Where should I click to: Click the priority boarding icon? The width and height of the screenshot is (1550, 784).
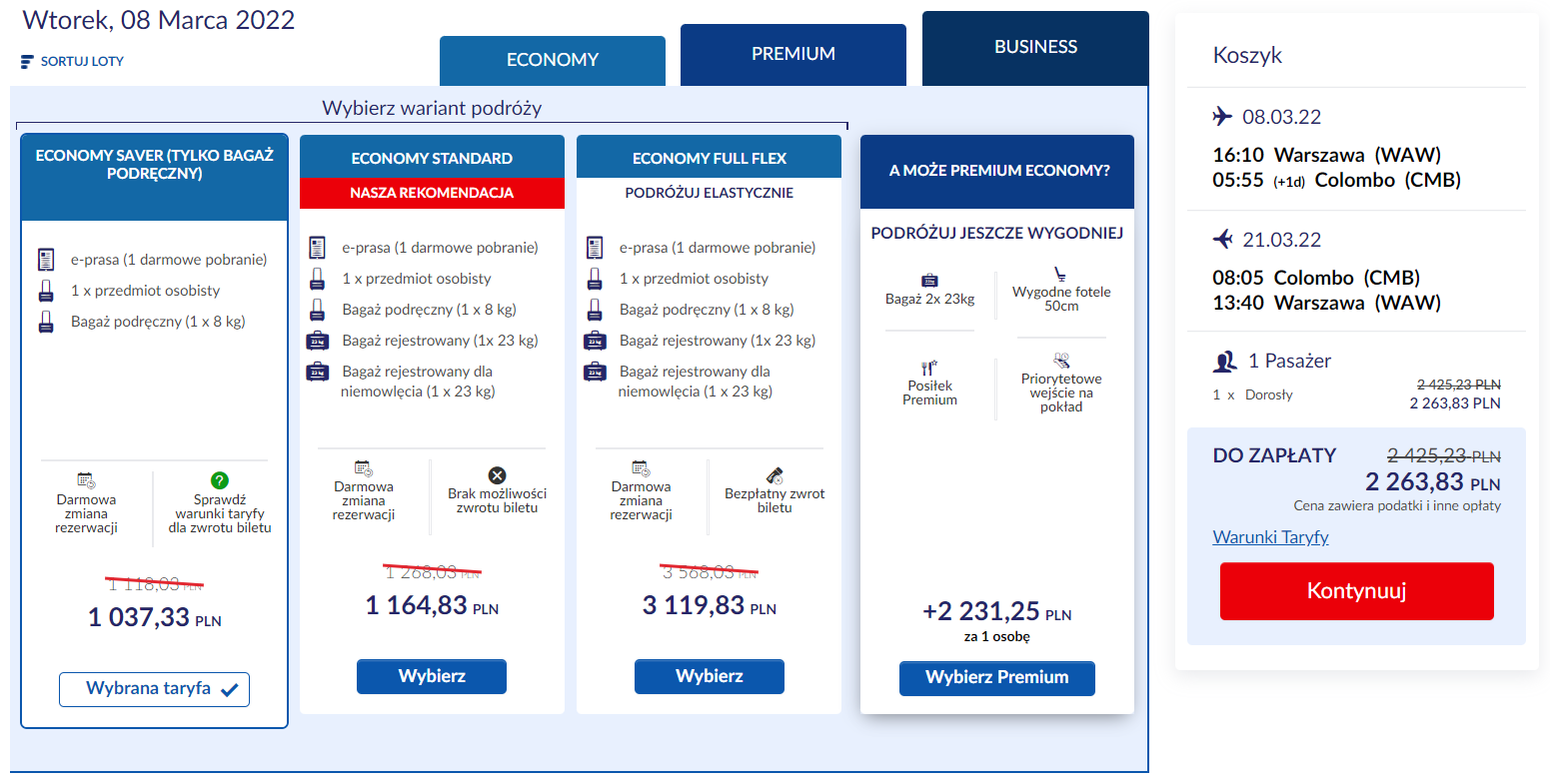point(1061,360)
